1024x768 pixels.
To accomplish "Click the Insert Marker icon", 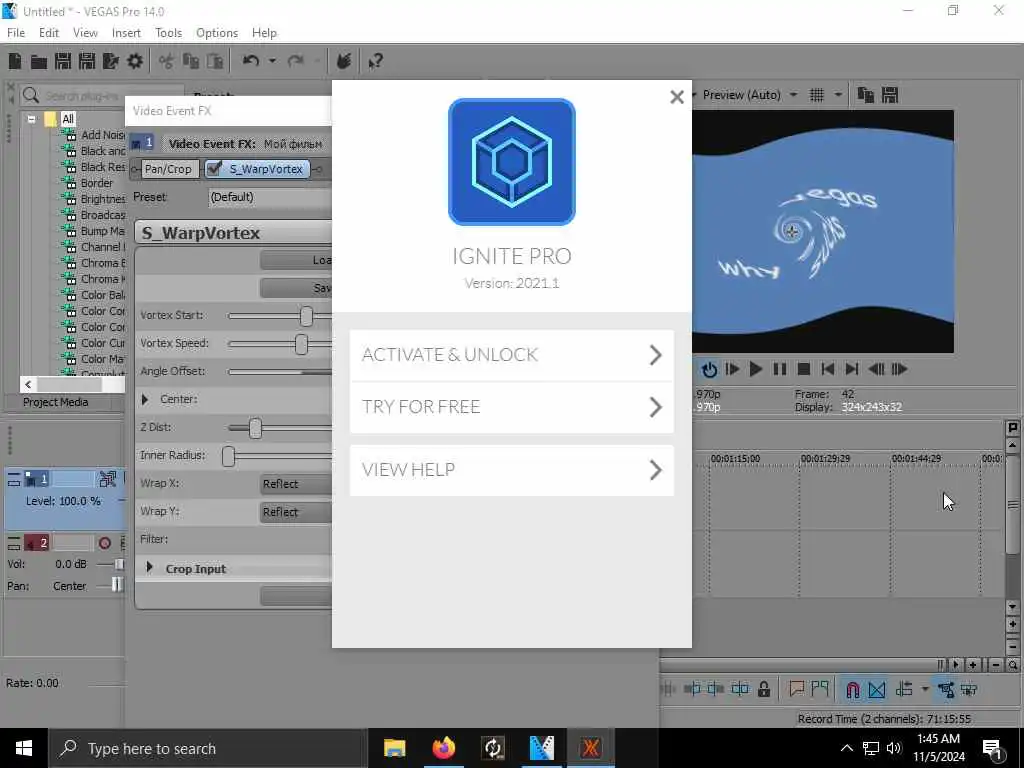I will 796,689.
